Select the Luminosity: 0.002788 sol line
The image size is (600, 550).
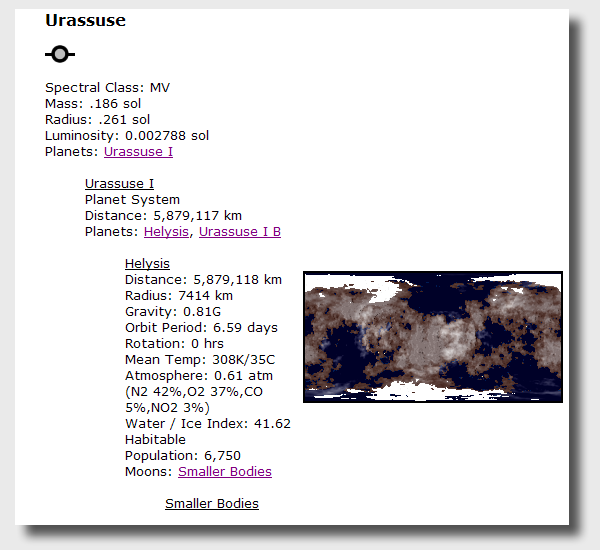point(127,136)
